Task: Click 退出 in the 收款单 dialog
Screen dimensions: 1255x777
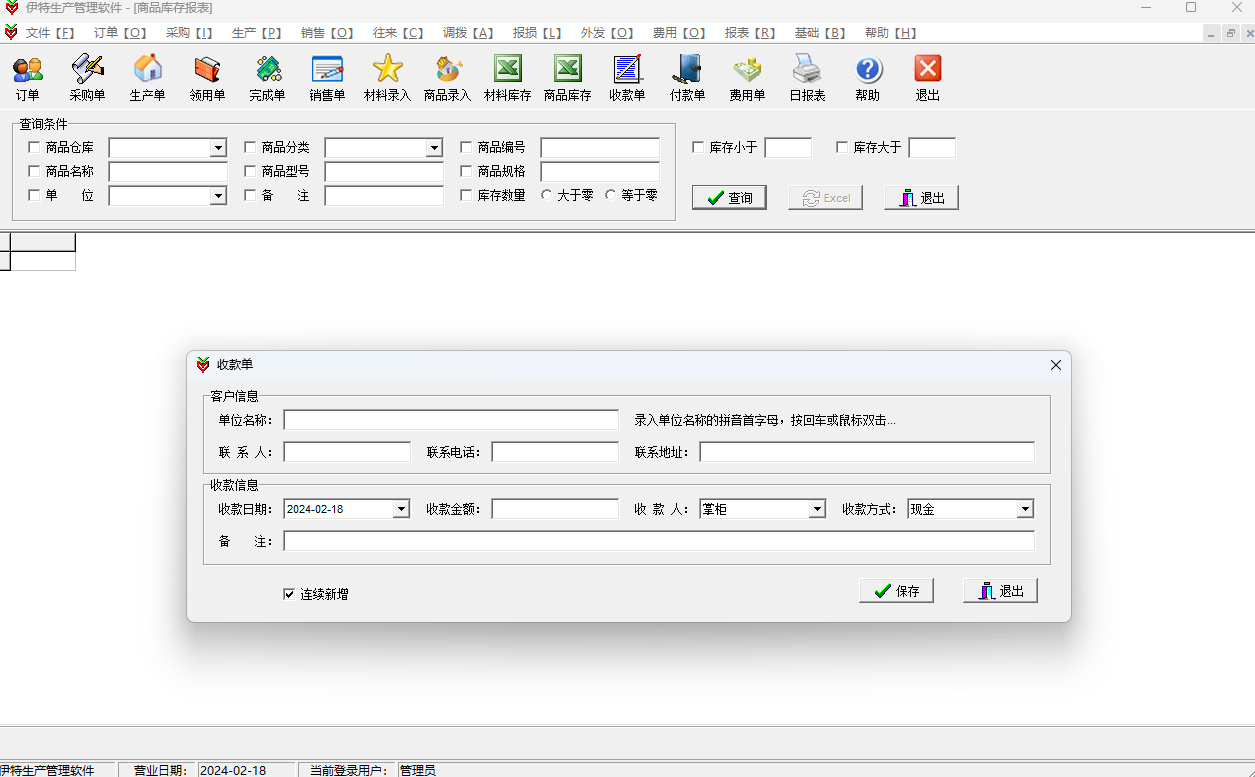Action: pyautogui.click(x=1001, y=591)
